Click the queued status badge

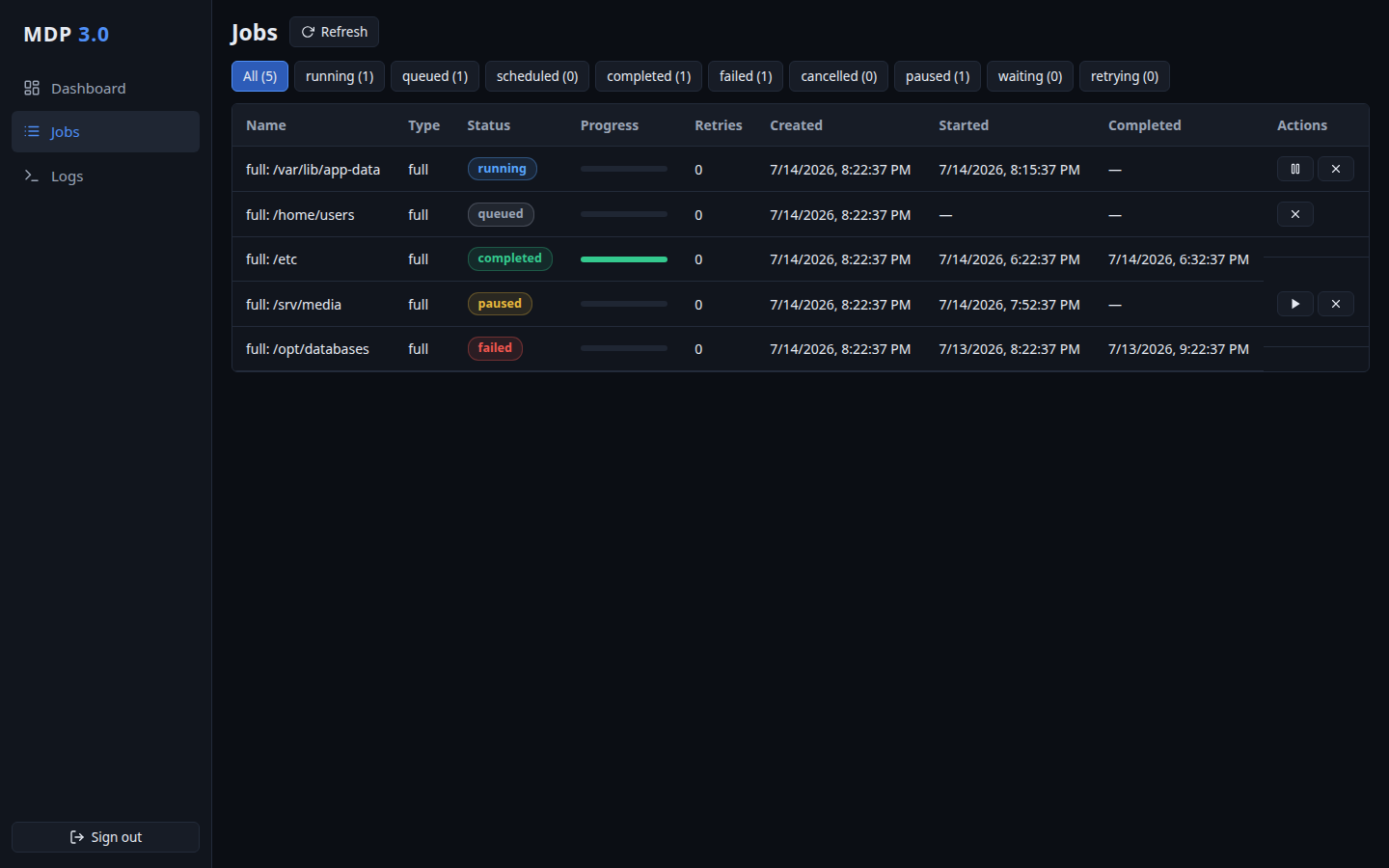[x=501, y=214]
